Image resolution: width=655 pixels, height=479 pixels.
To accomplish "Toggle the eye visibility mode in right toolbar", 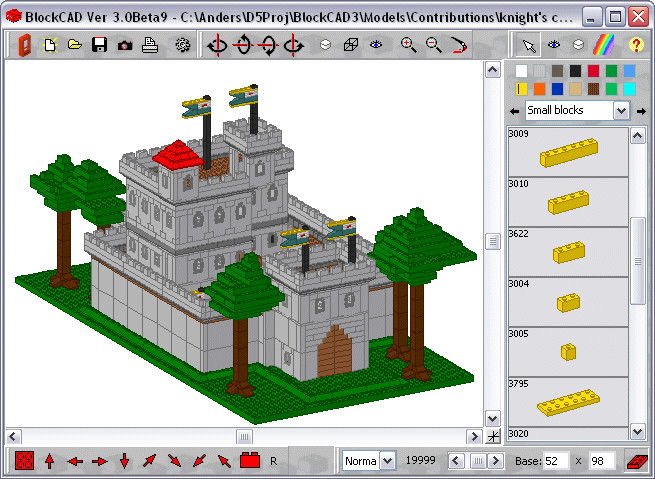I will (554, 44).
